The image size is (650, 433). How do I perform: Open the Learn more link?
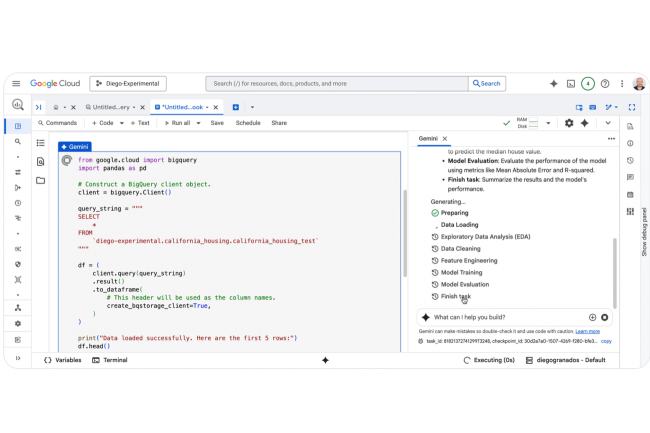[587, 331]
